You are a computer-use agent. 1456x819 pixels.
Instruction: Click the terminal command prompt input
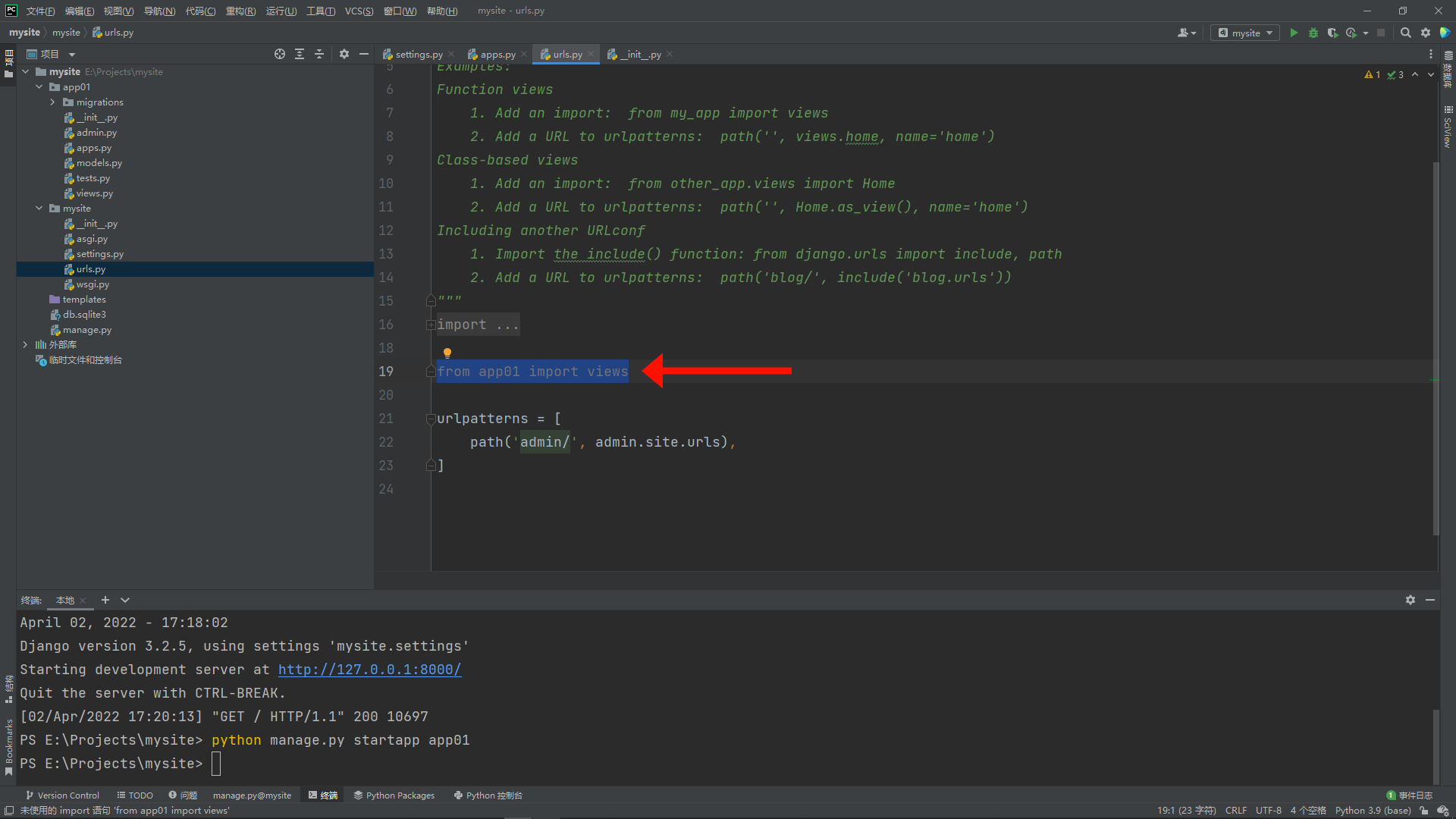tap(216, 764)
